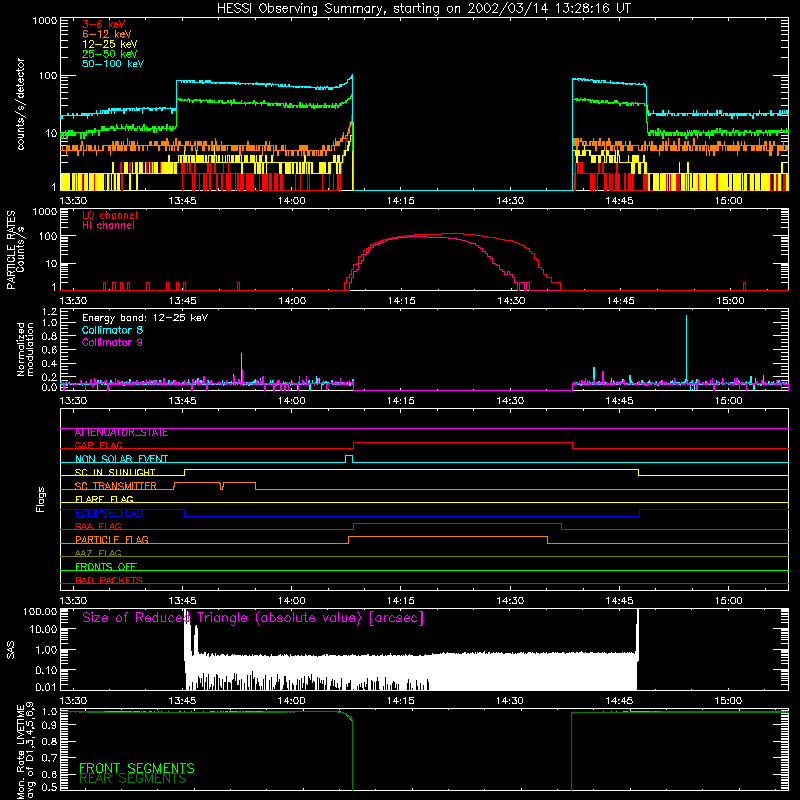Screen dimensions: 800x800
Task: Click the SAS axis label
Action: coord(10,650)
